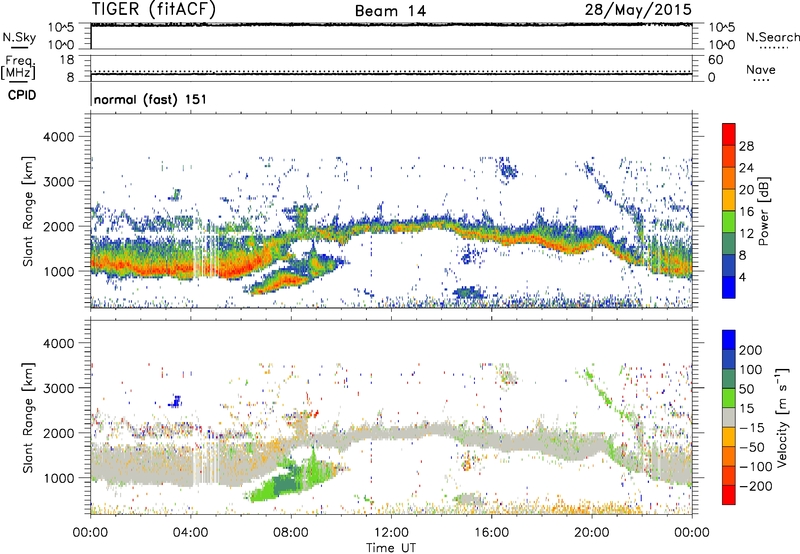800x554 pixels.
Task: Click the CPID label
Action: (x=22, y=95)
